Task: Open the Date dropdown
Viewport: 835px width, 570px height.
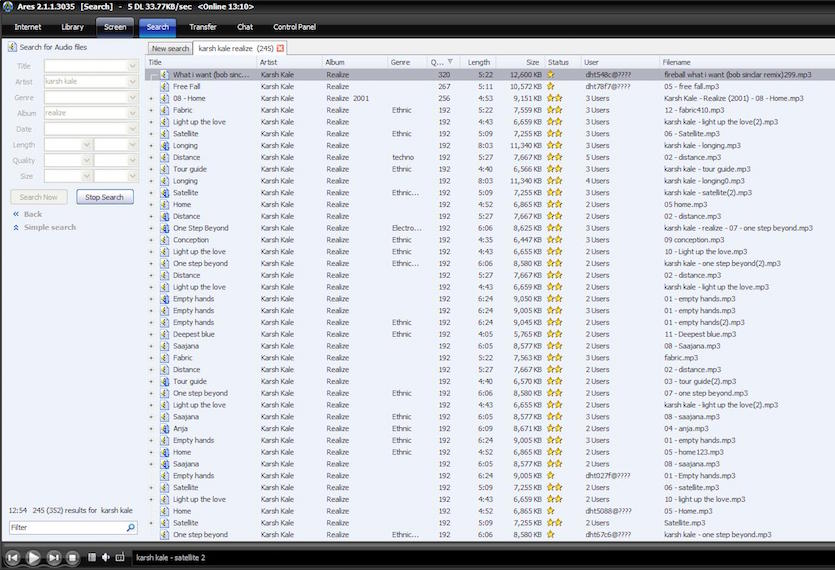Action: pos(132,129)
